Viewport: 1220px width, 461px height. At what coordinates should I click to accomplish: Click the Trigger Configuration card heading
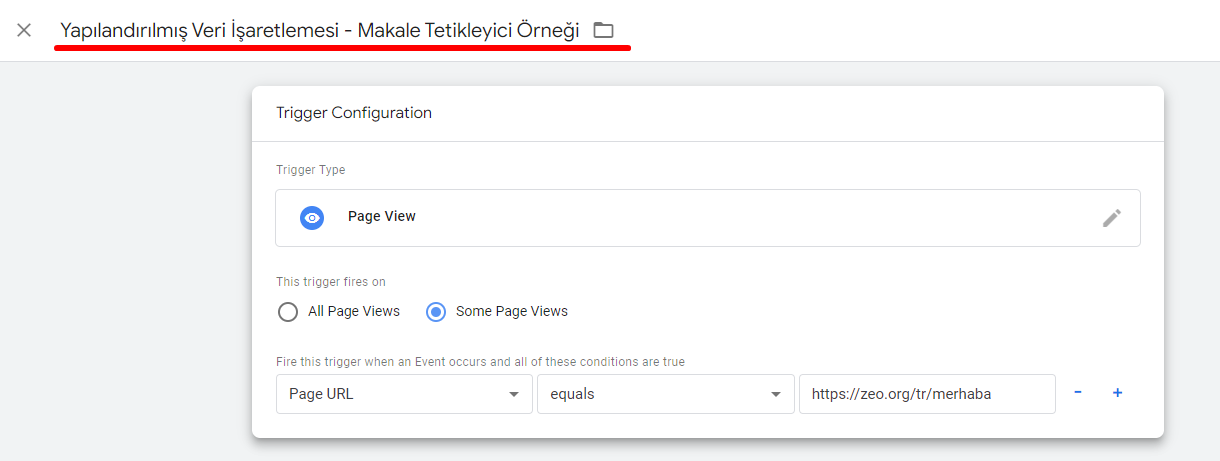pyautogui.click(x=354, y=113)
